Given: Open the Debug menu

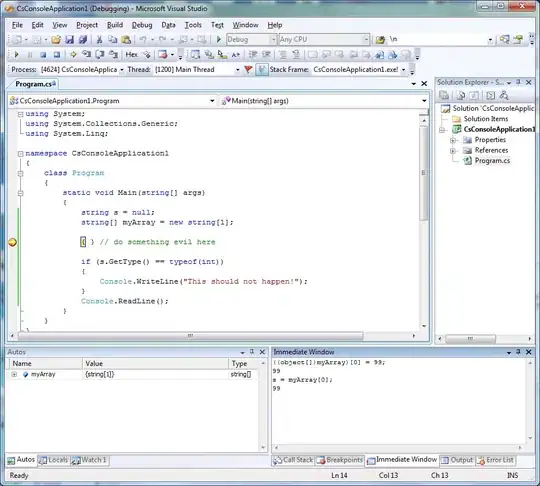Looking at the screenshot, I should pyautogui.click(x=142, y=25).
